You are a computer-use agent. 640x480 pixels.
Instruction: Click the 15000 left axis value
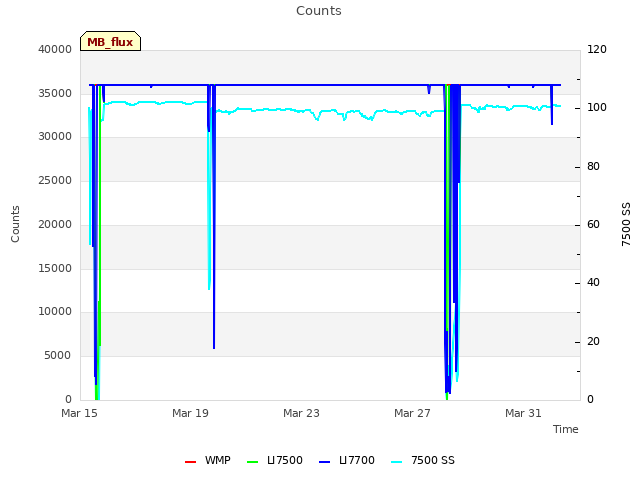click(x=55, y=268)
